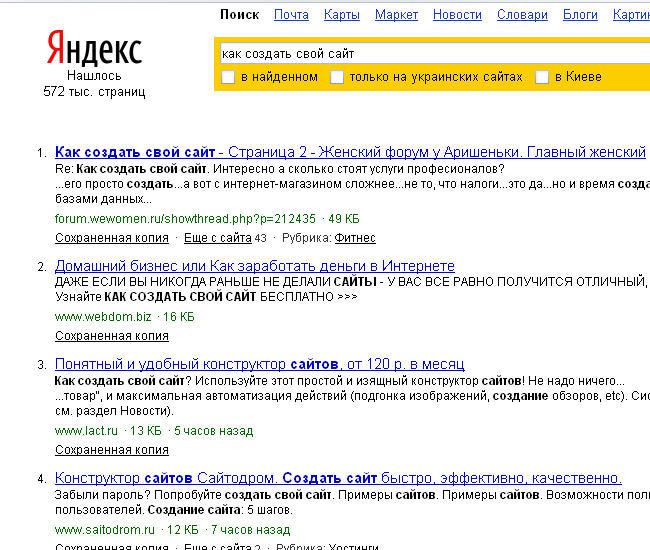Go to Блоги section

(x=580, y=15)
